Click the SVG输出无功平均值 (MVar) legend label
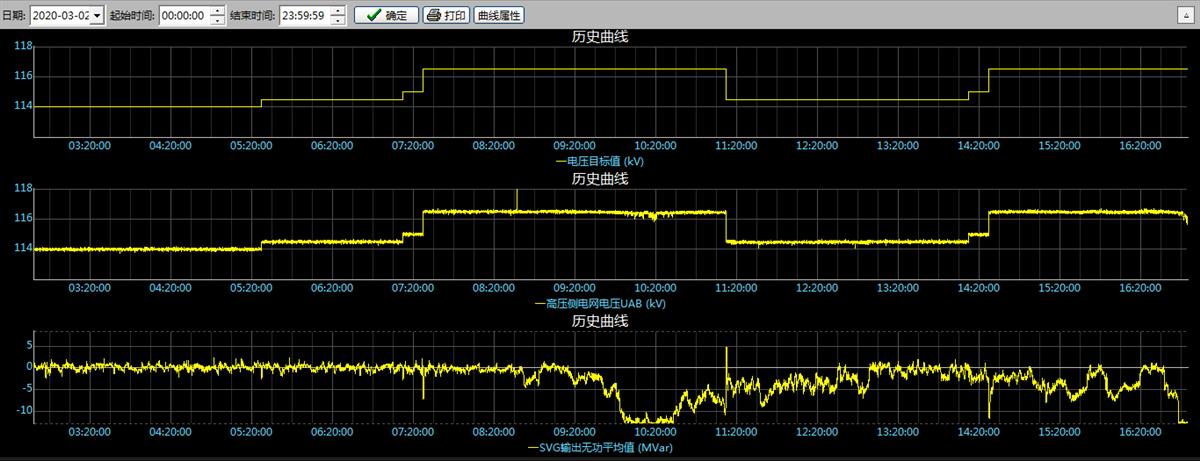Viewport: 1200px width, 461px height. pos(600,447)
